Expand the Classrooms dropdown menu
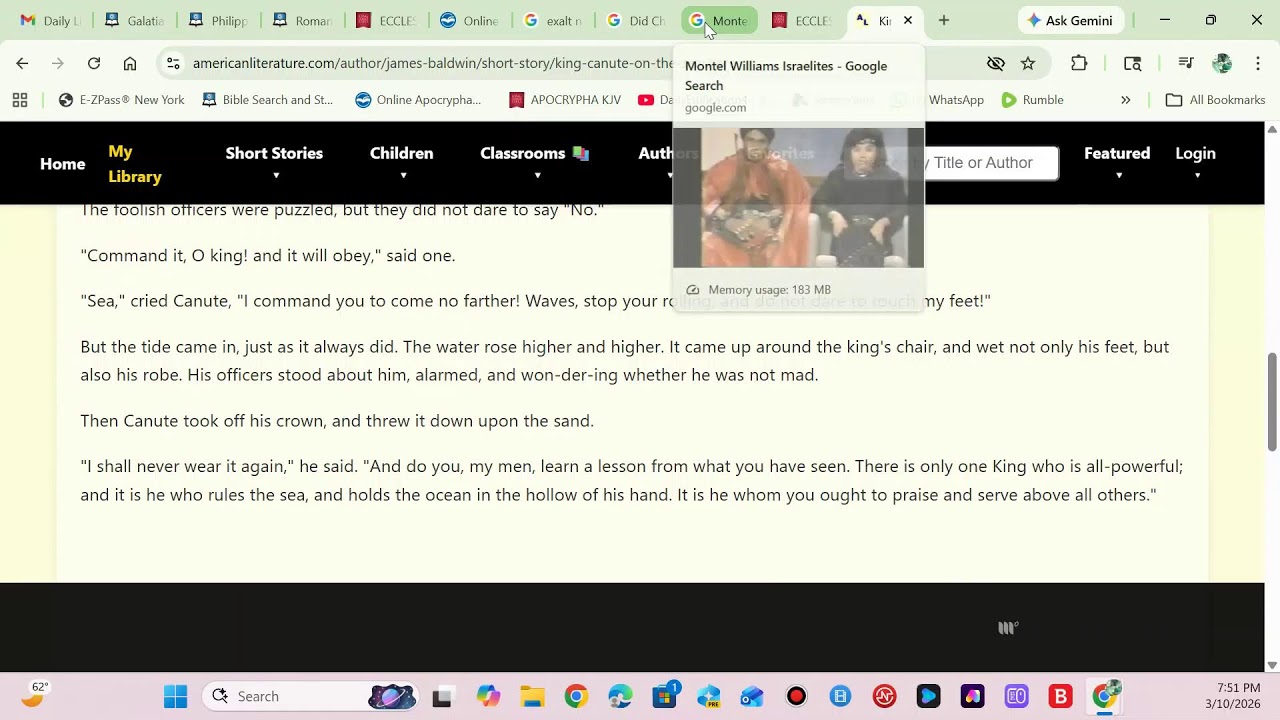 point(535,163)
